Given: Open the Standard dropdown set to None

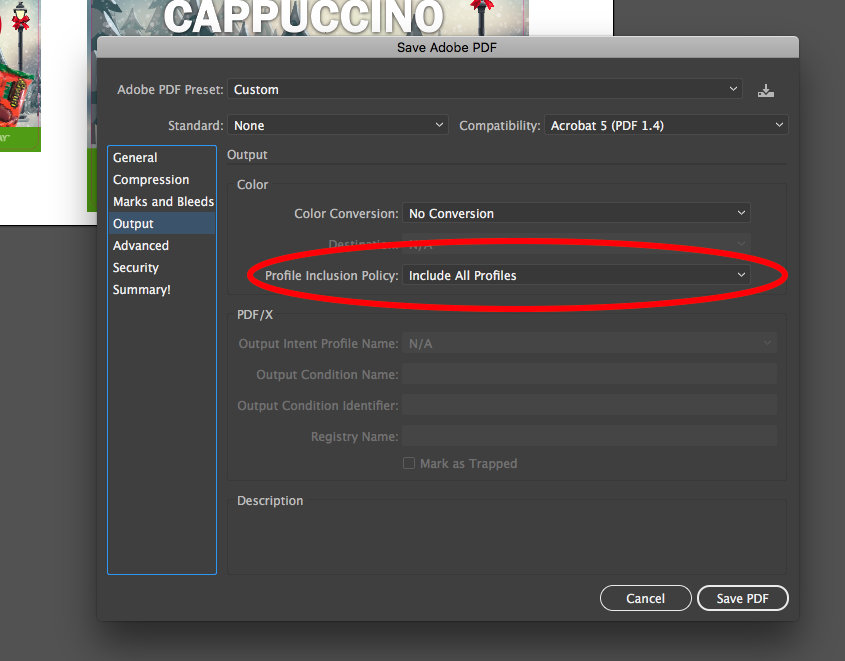Looking at the screenshot, I should pyautogui.click(x=337, y=125).
